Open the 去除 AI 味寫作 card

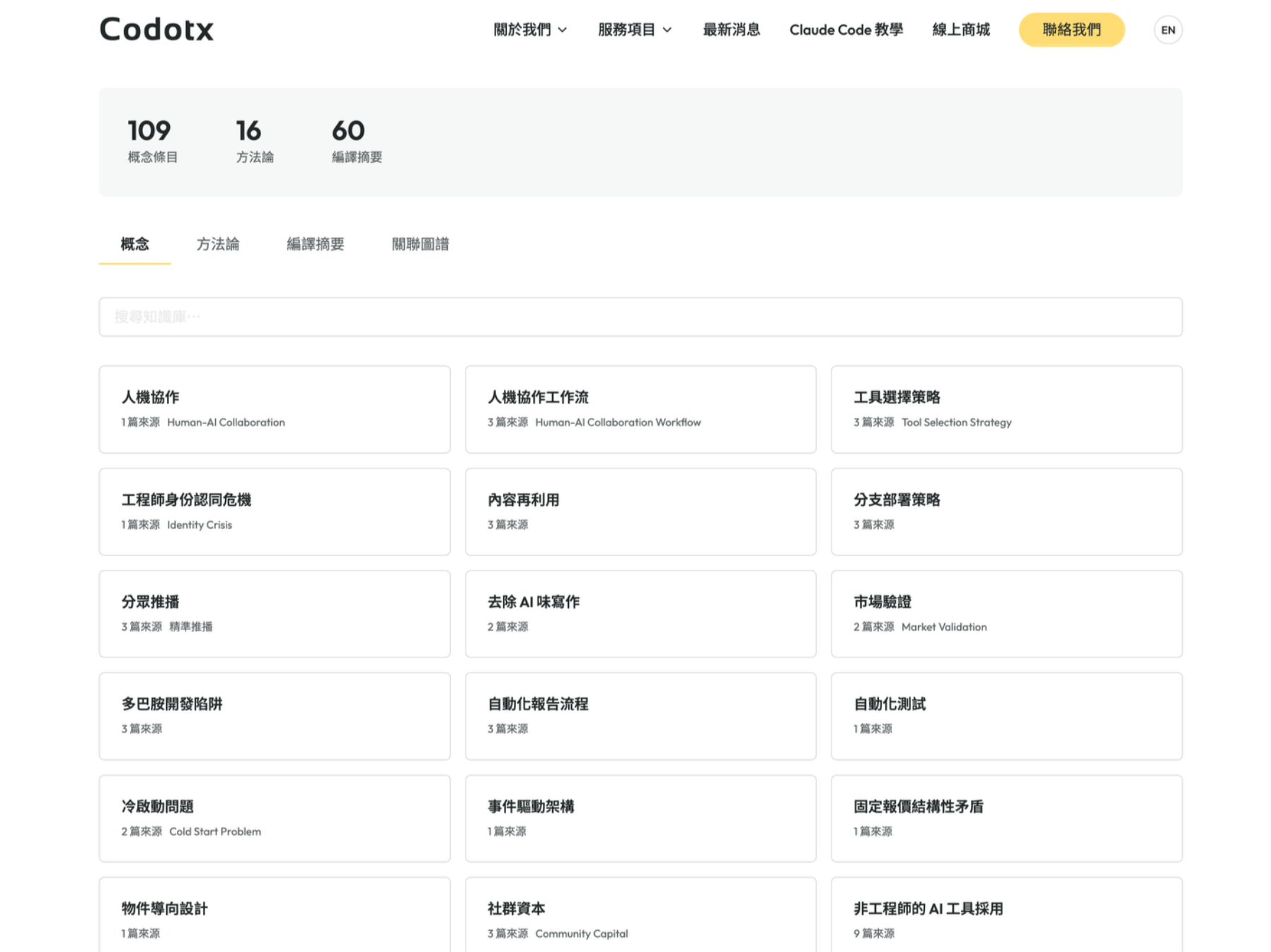(640, 614)
